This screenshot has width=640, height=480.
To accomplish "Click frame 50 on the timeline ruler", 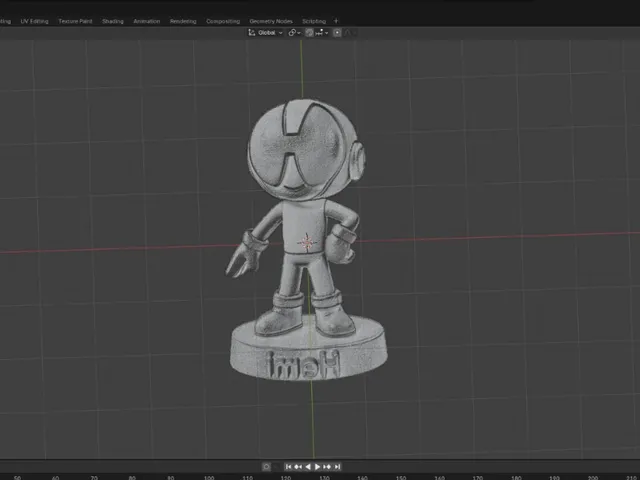I will (x=17, y=477).
